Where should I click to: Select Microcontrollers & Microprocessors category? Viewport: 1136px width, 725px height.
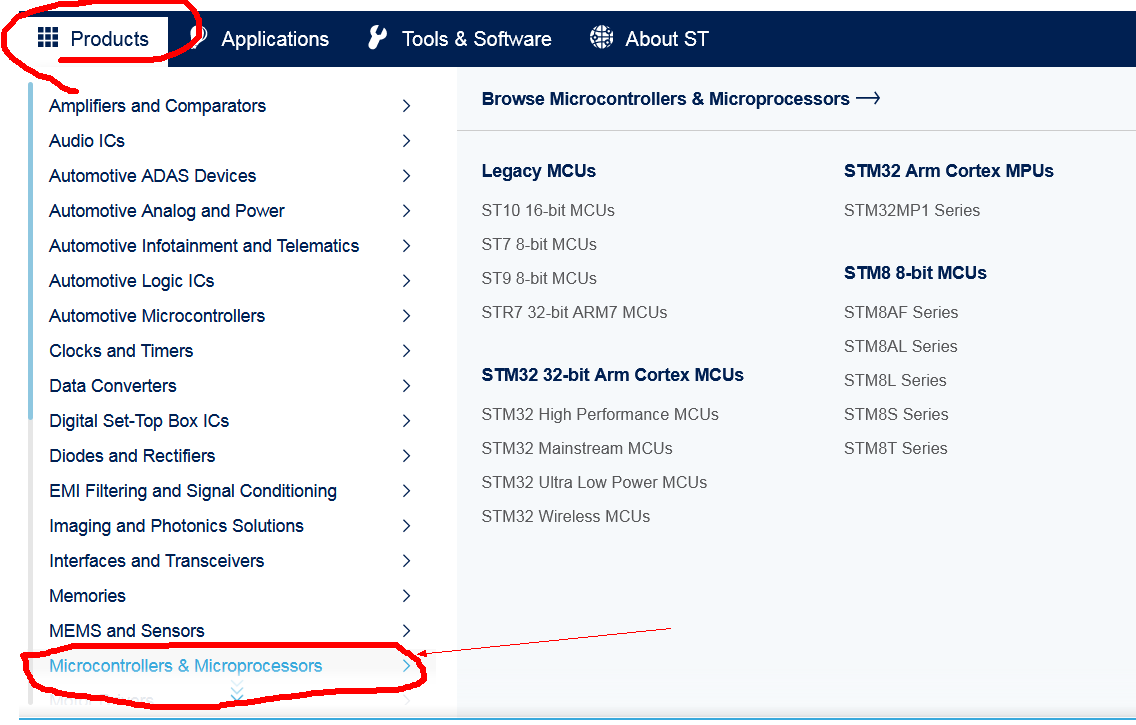click(x=185, y=666)
